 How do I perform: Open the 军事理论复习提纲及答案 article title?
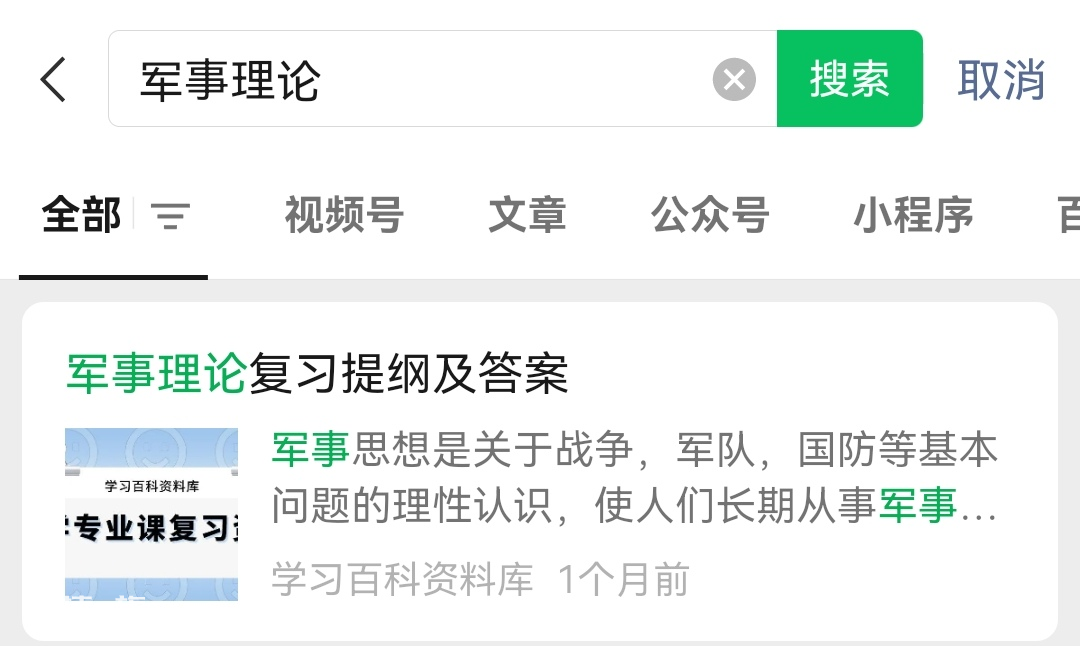click(x=318, y=374)
